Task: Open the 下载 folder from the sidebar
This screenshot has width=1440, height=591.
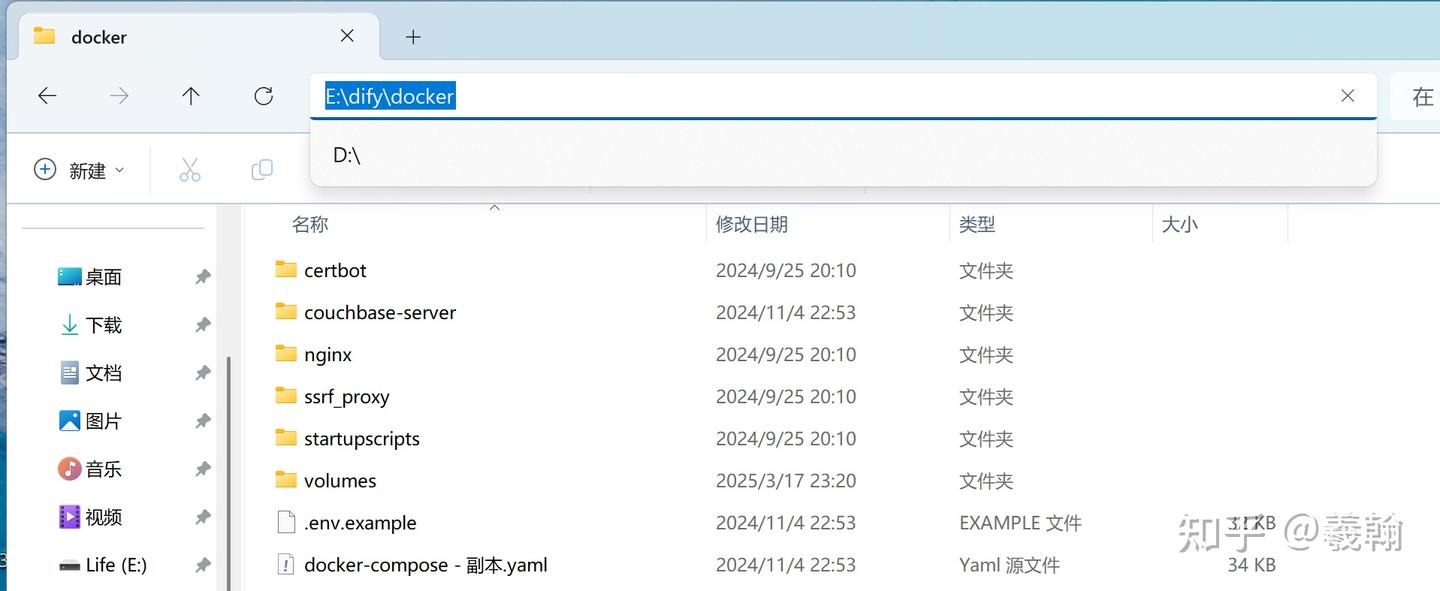Action: [105, 324]
